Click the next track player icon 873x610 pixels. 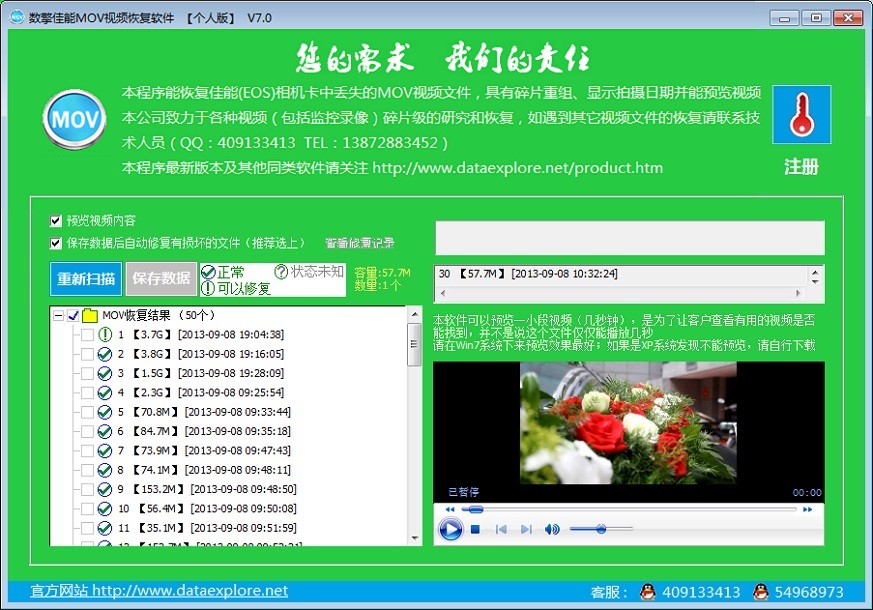(x=526, y=529)
